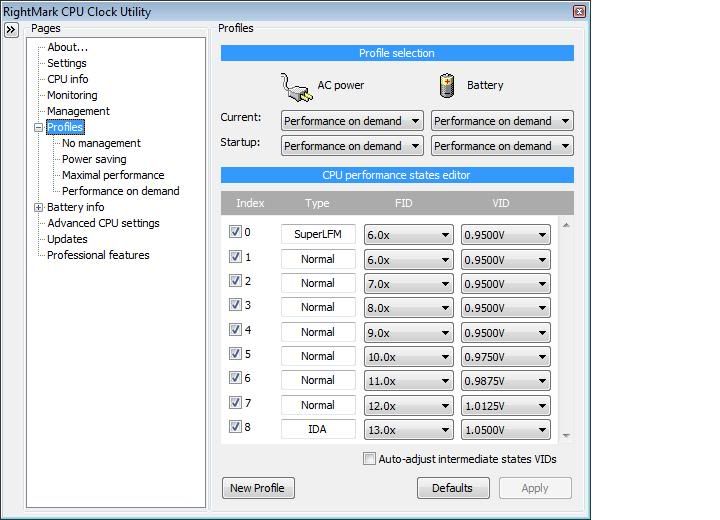Click the VID column header
This screenshot has height=520, width=720.
point(501,203)
